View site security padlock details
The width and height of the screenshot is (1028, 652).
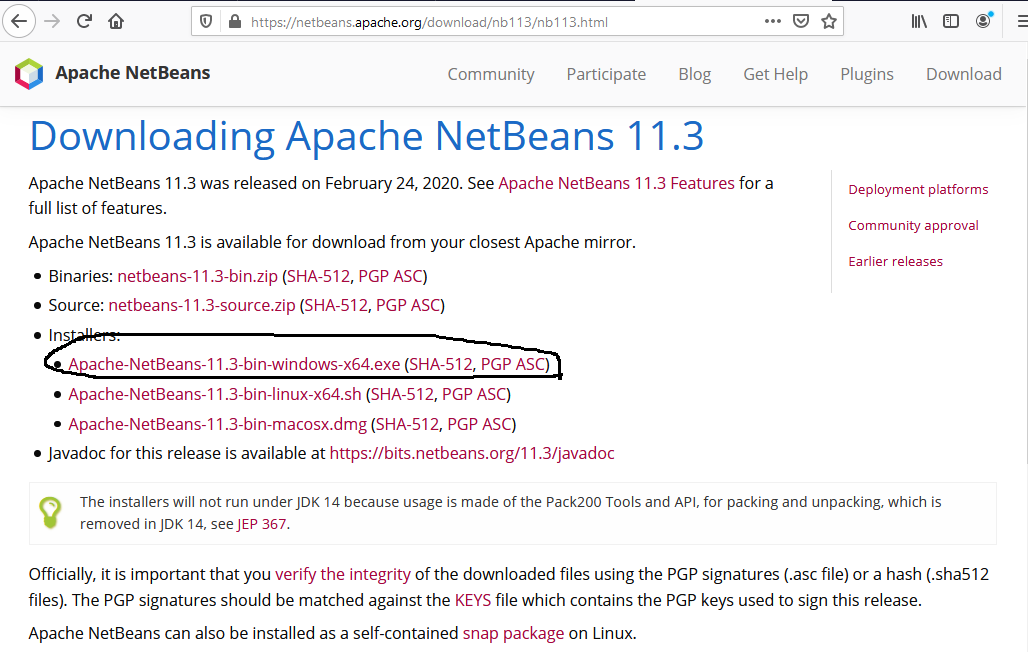click(x=235, y=22)
